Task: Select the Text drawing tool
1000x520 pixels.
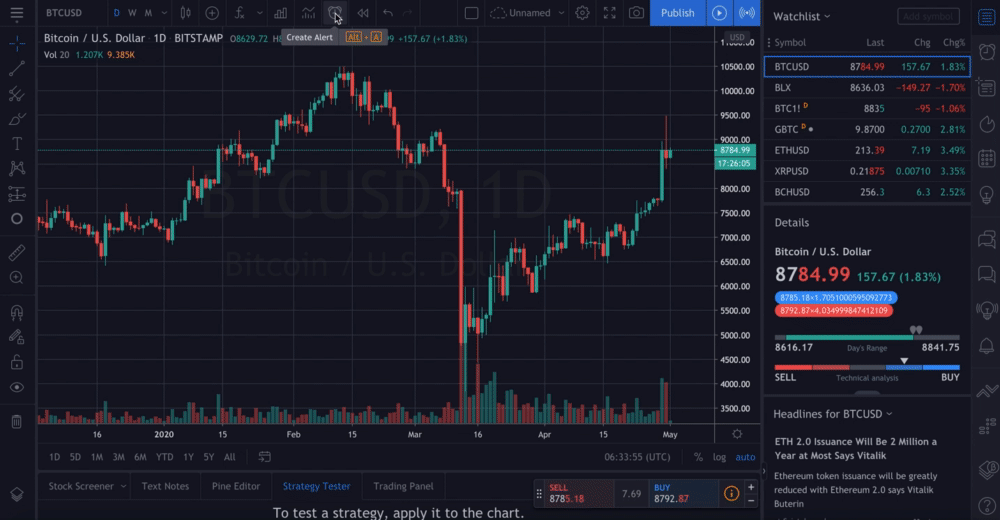Action: [16, 143]
